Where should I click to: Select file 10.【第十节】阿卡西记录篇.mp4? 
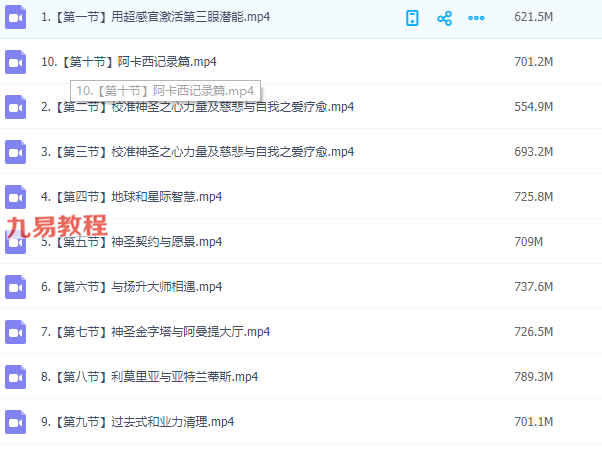[129, 62]
